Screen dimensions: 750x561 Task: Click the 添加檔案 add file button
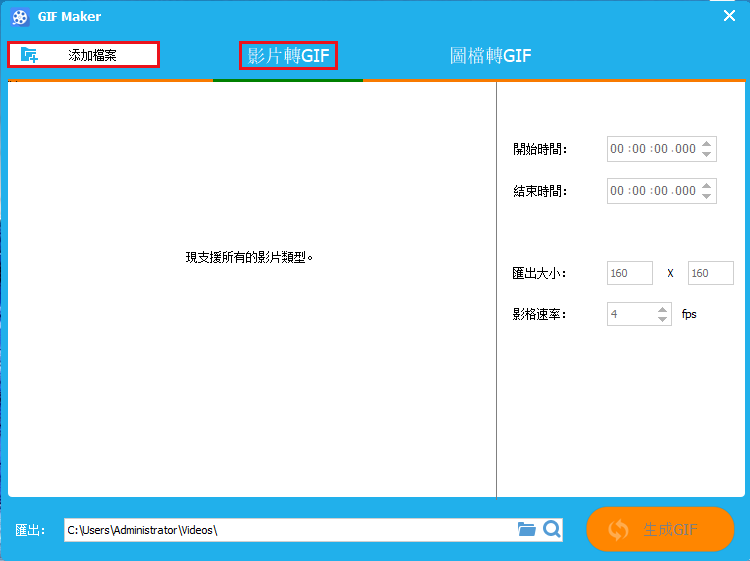tap(83, 55)
